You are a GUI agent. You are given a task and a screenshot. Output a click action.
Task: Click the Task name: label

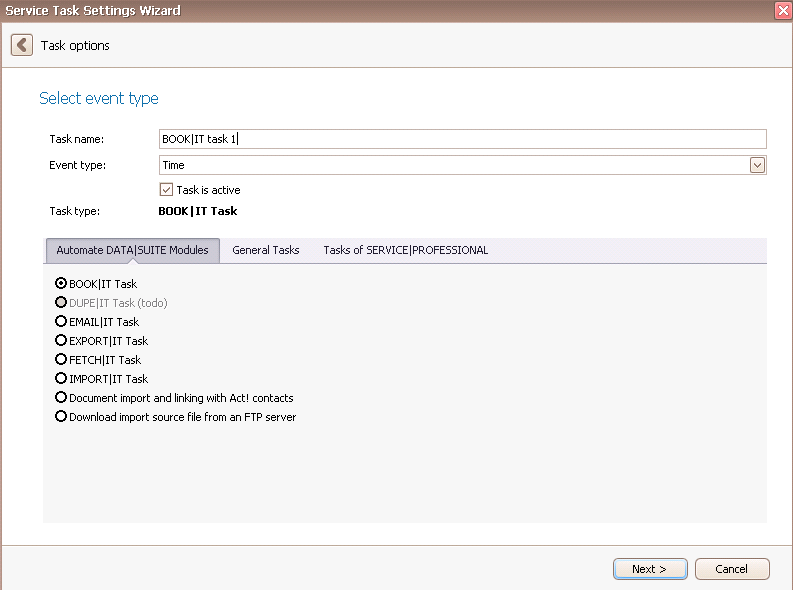(x=76, y=139)
